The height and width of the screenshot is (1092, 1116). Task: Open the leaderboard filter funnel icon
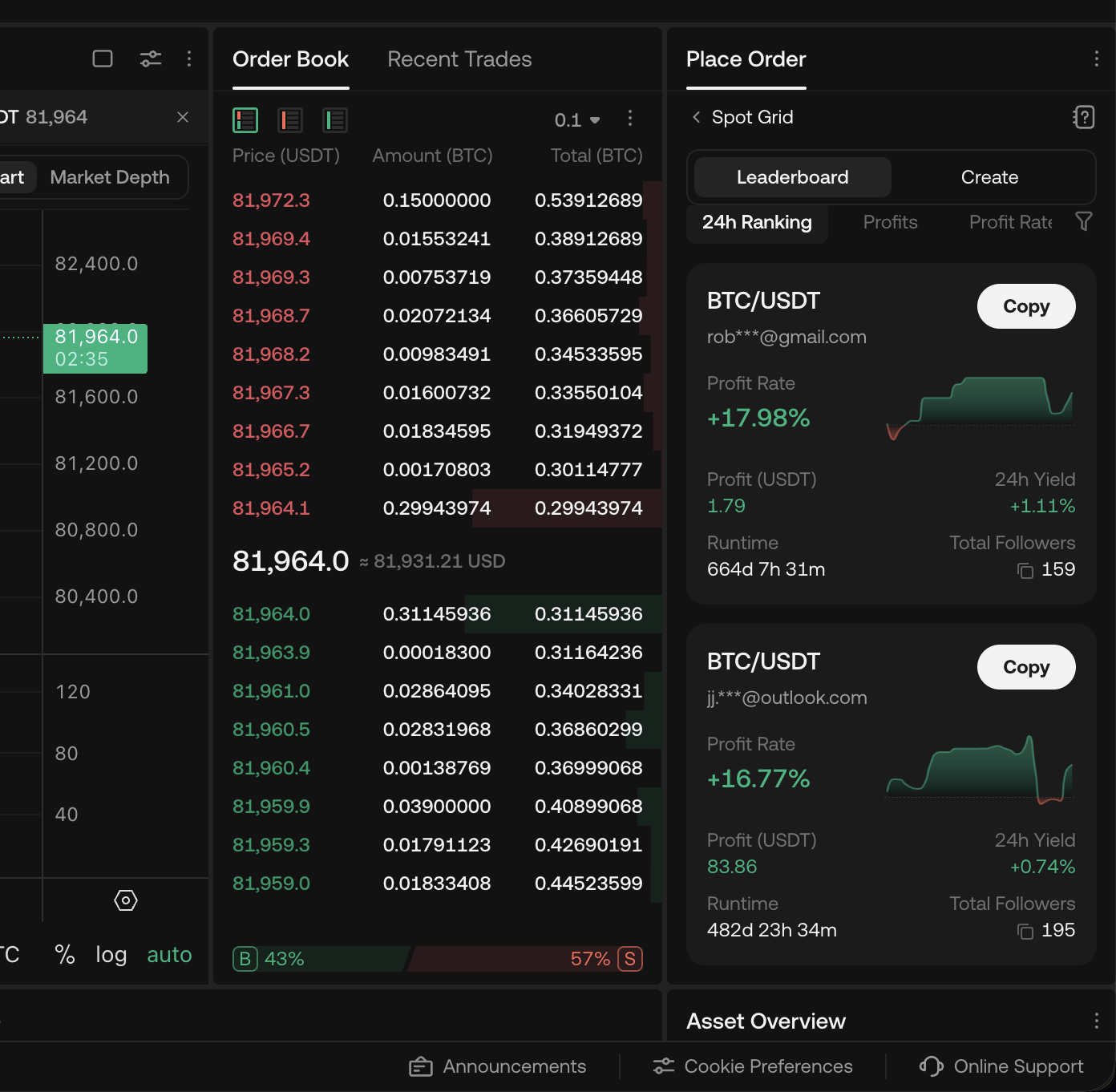click(1084, 221)
